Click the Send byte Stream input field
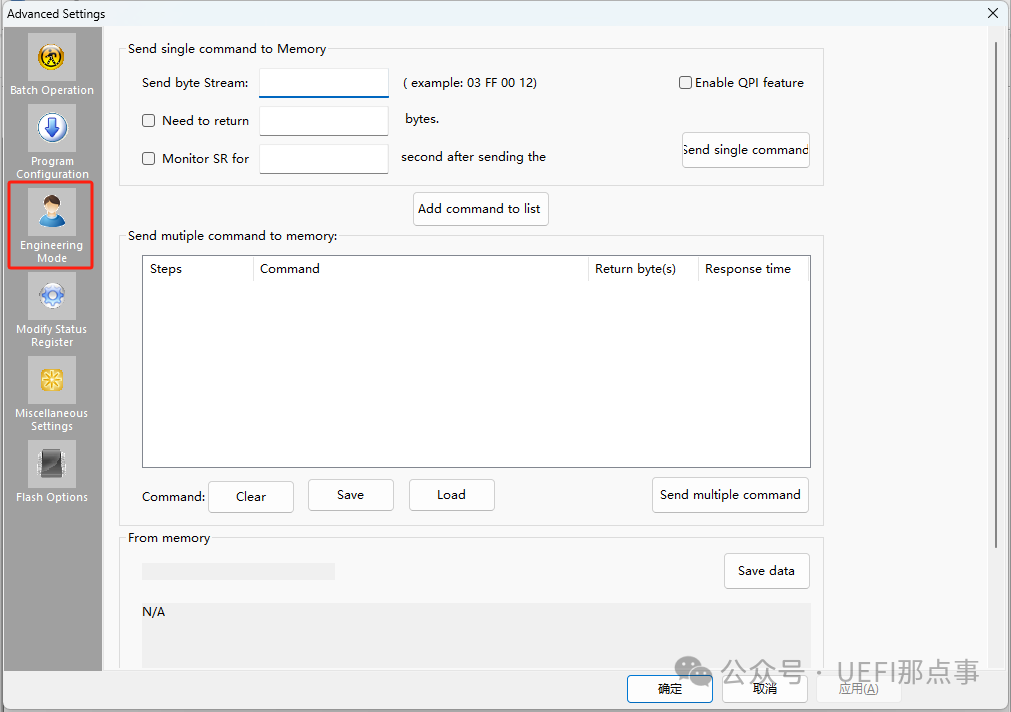 click(323, 83)
